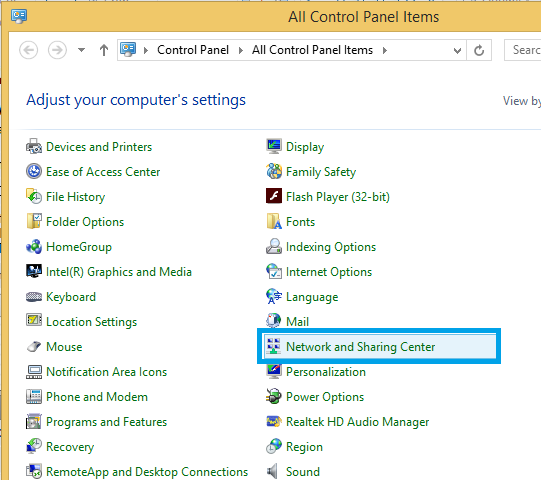This screenshot has height=480, width=541.
Task: Open the Phone and Modem icon
Action: click(x=34, y=396)
